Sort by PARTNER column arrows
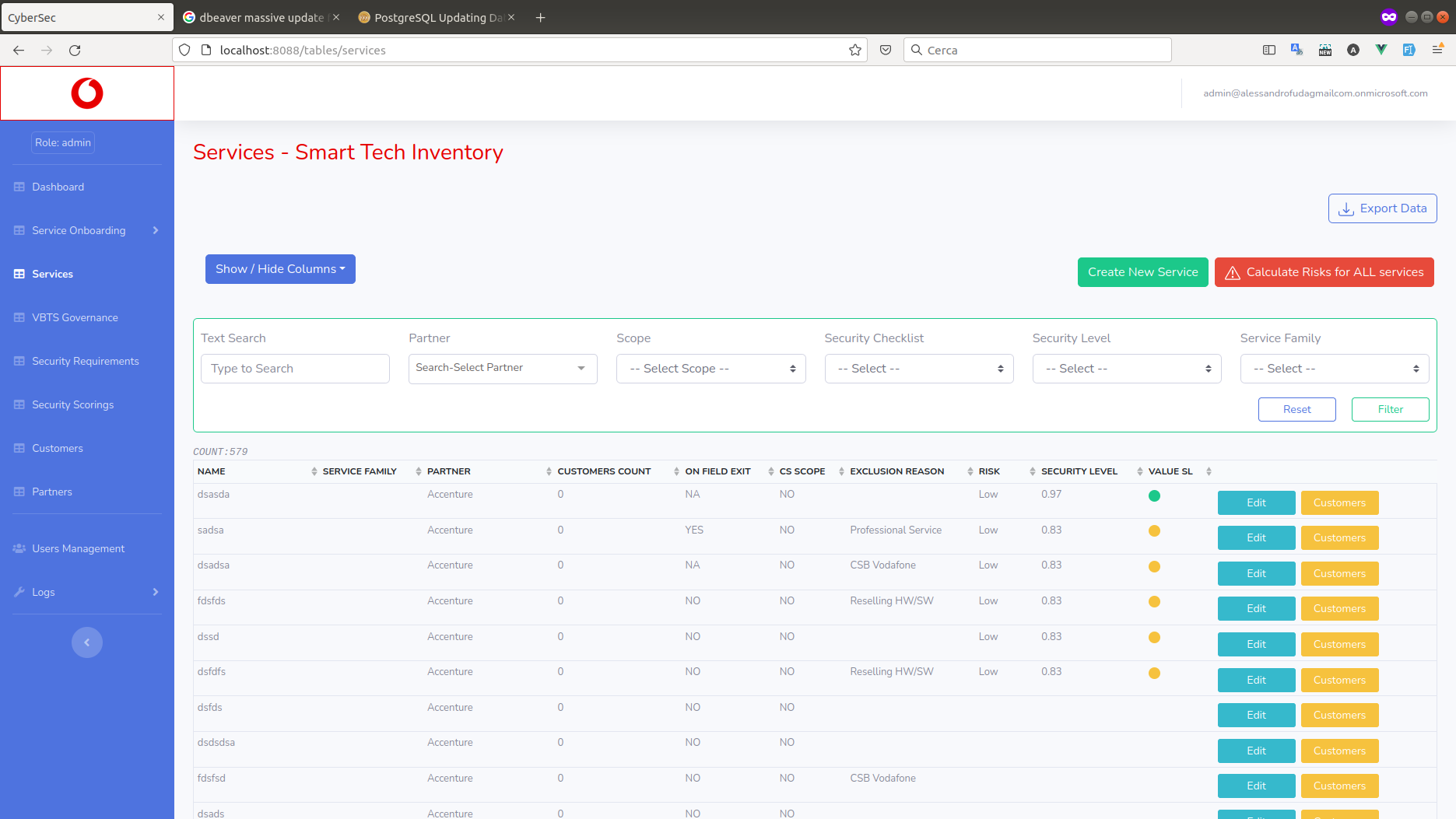Image resolution: width=1456 pixels, height=819 pixels. tap(549, 471)
